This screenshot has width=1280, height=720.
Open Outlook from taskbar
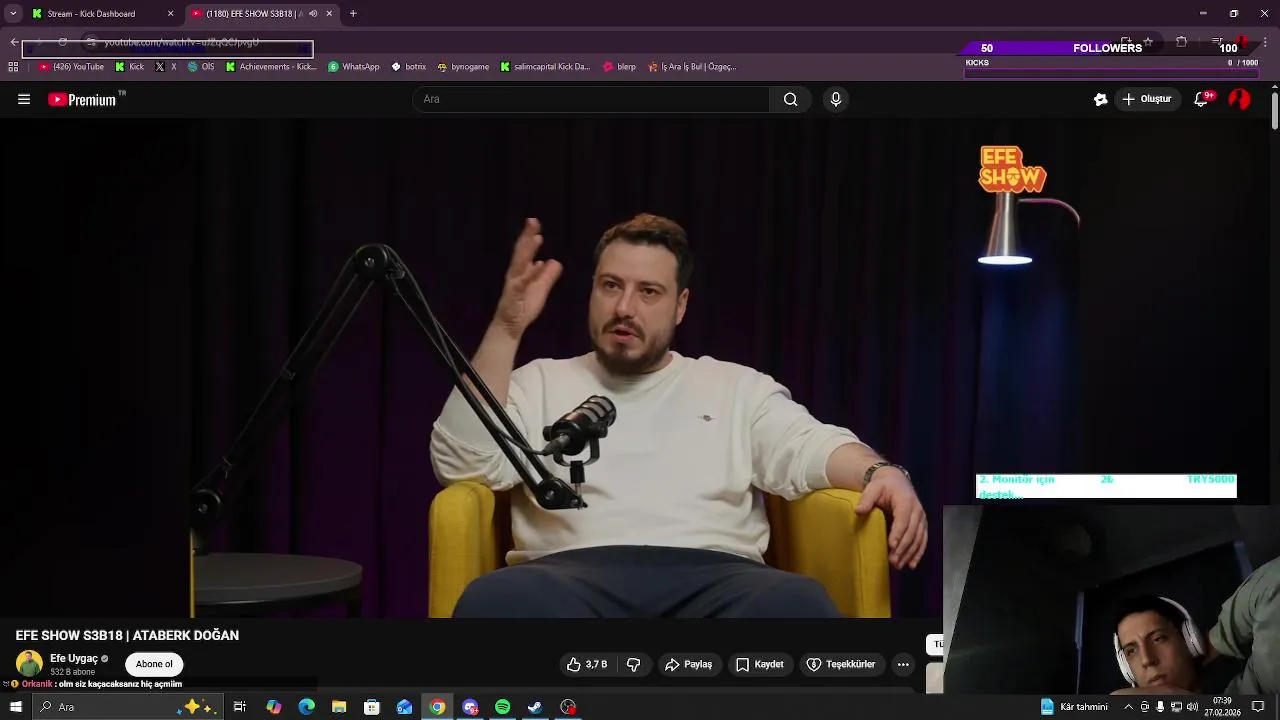[404, 707]
